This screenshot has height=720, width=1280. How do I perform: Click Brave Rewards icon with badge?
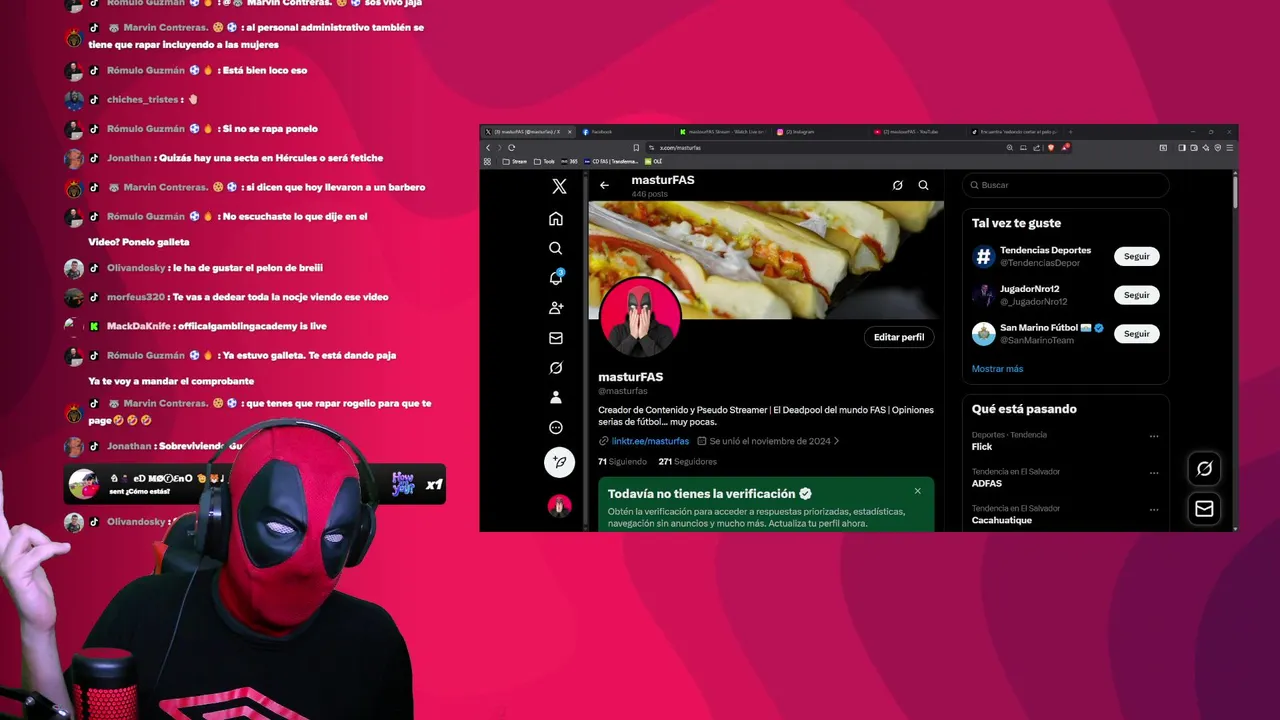click(x=1066, y=147)
